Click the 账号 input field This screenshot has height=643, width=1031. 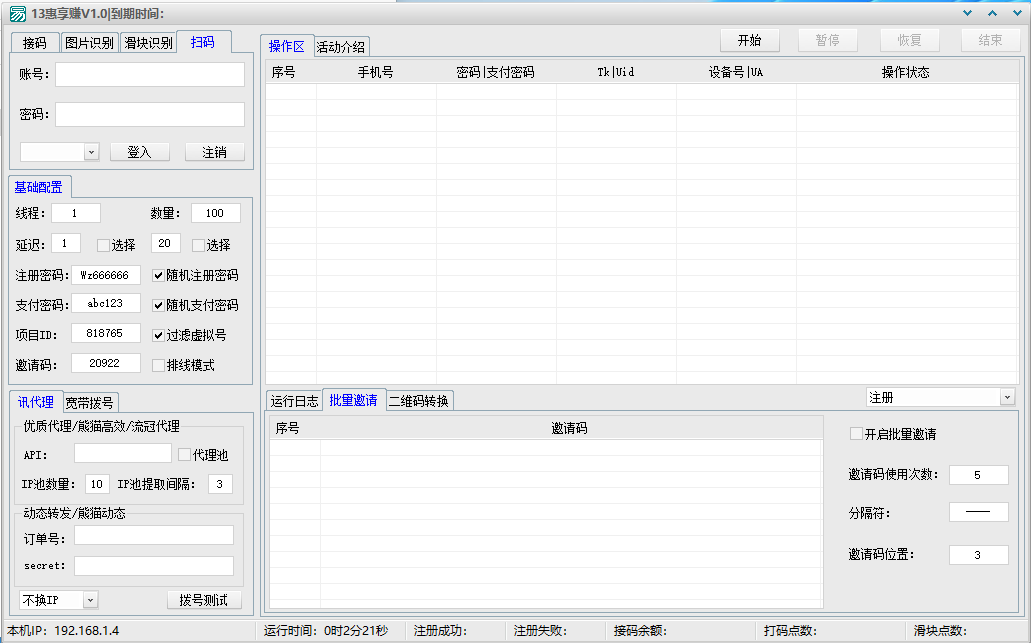click(149, 75)
